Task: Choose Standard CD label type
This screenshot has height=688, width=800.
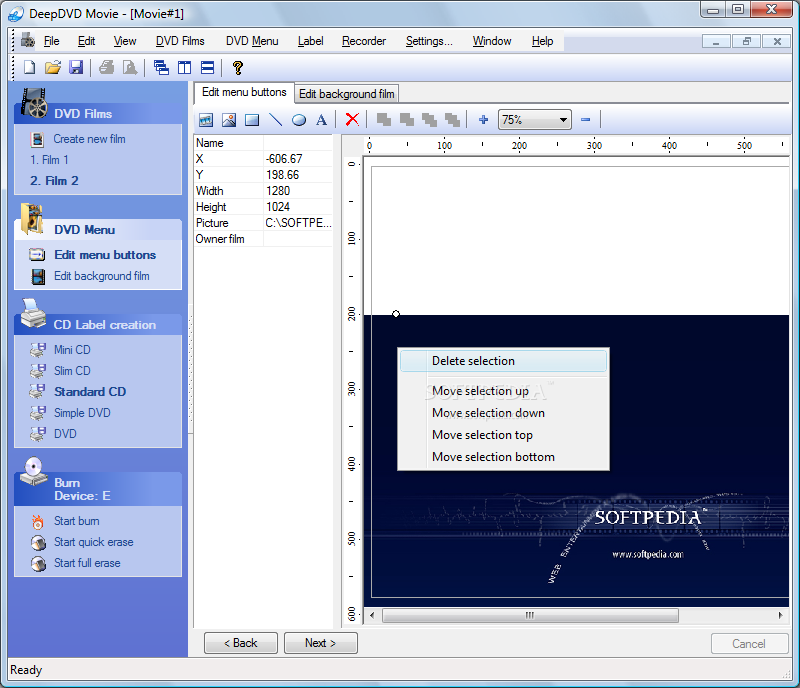Action: point(90,391)
